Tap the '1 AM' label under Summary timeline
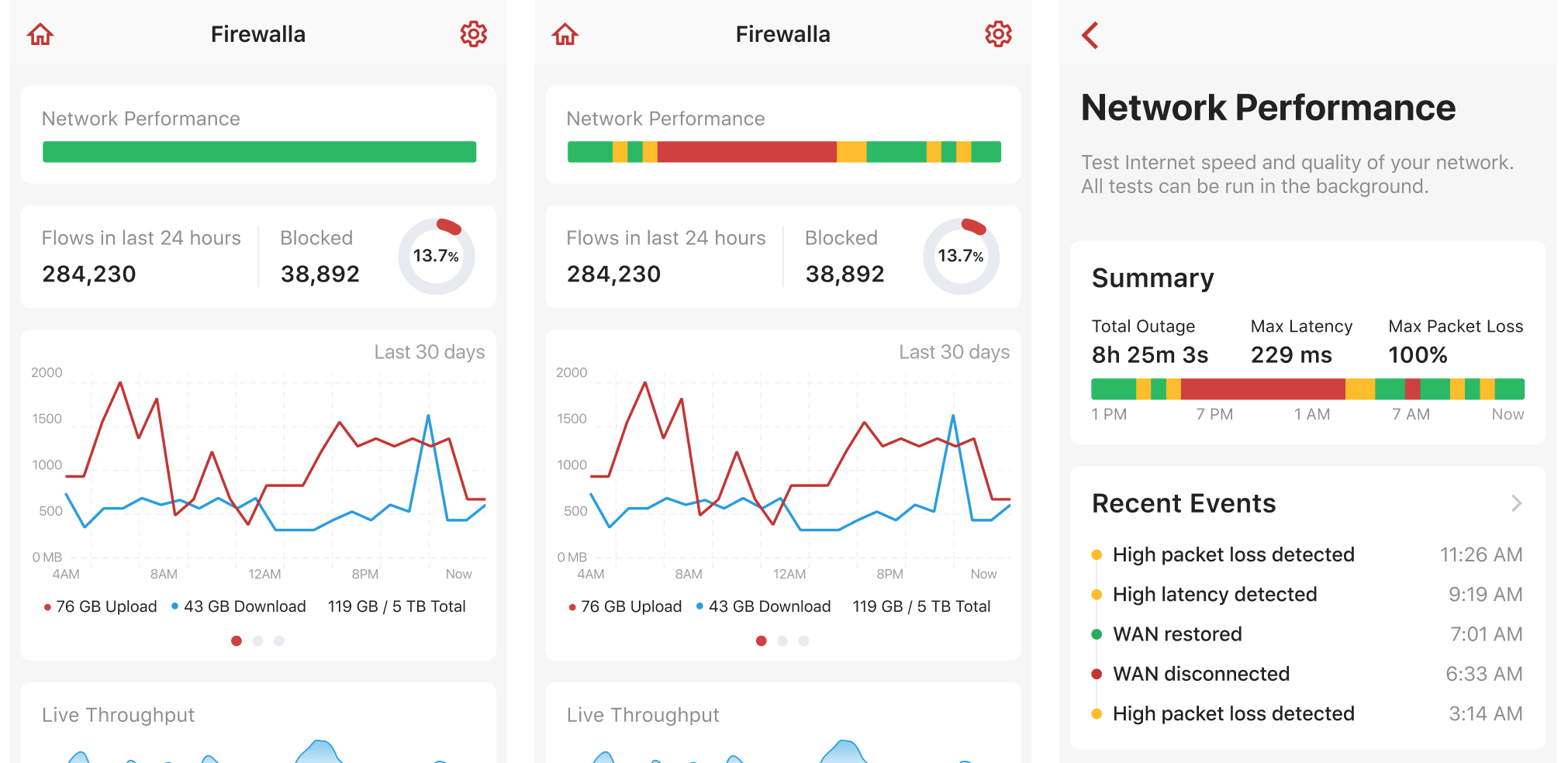This screenshot has height=763, width=1568. [1312, 414]
